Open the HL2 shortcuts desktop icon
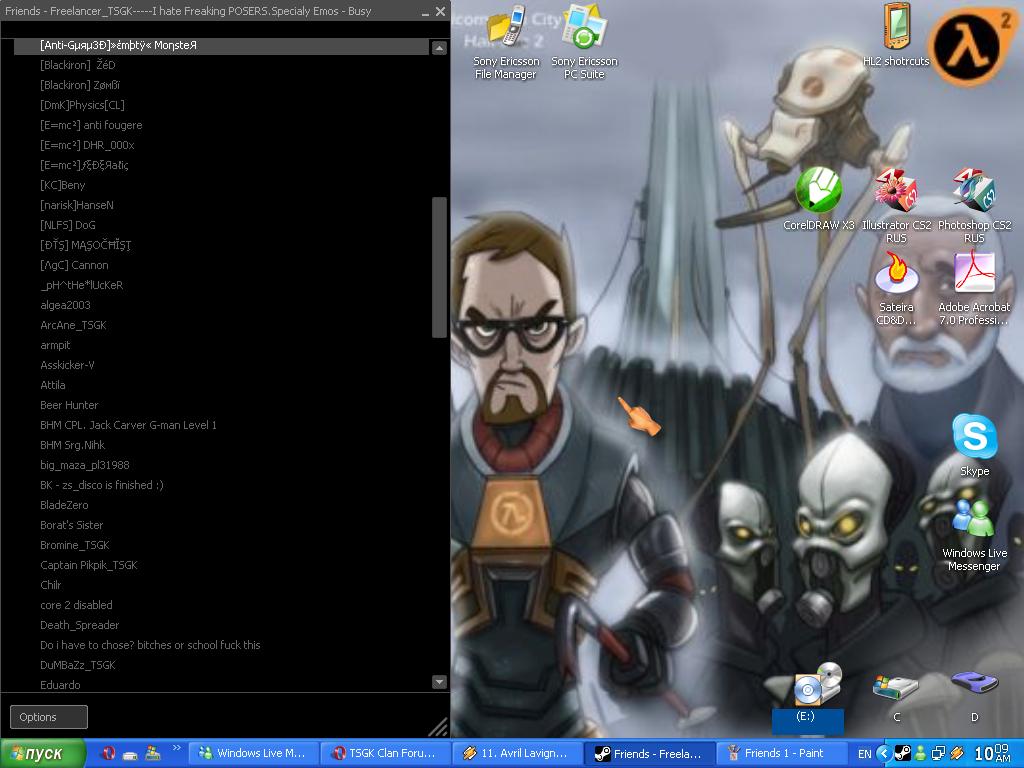Screen dimensions: 1024x768 pos(895,28)
